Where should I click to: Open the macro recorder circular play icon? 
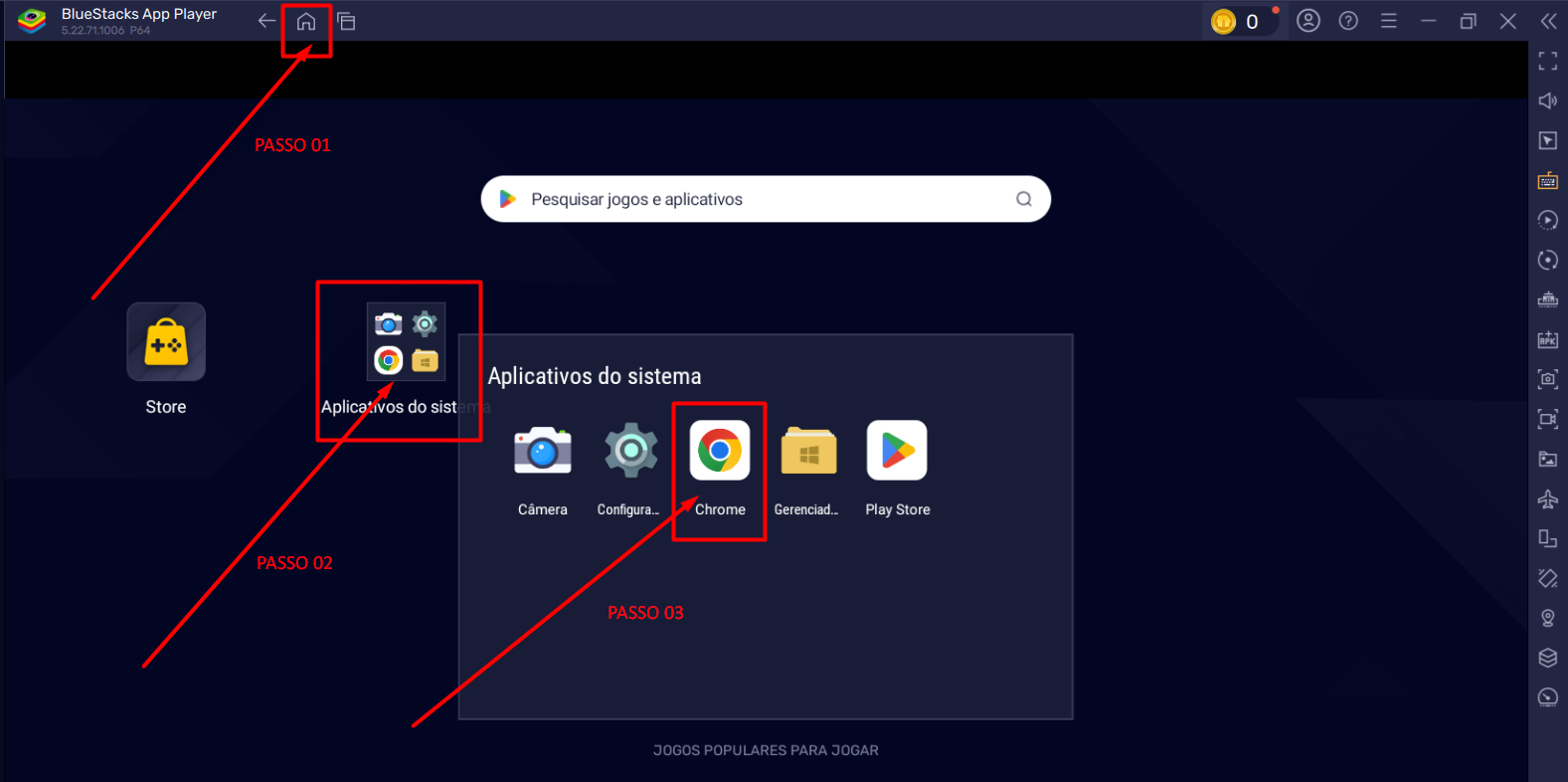[1548, 220]
